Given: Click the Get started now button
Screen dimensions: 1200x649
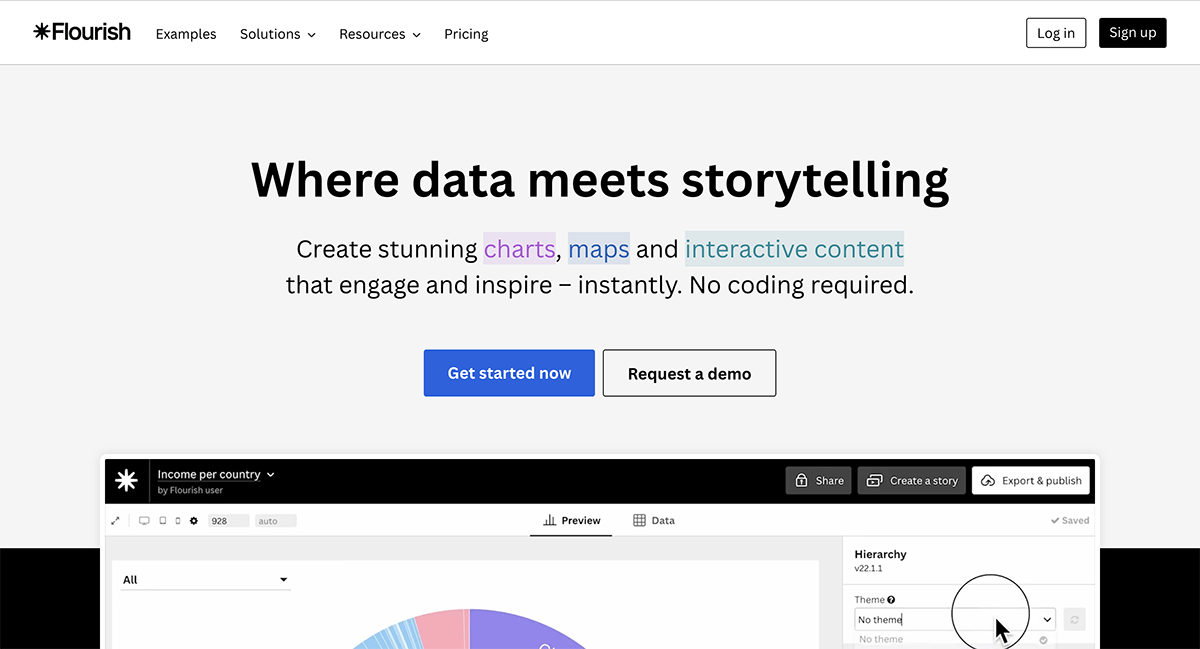Looking at the screenshot, I should click(x=509, y=373).
